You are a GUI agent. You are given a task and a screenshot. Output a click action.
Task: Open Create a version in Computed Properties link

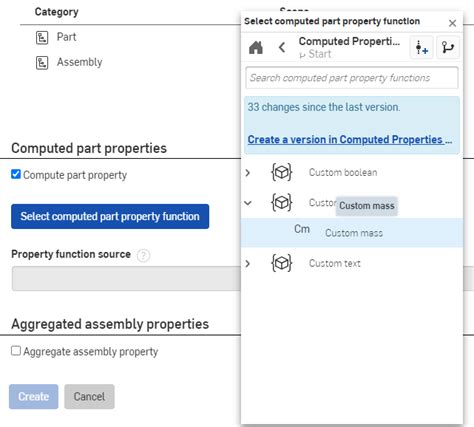coord(350,139)
